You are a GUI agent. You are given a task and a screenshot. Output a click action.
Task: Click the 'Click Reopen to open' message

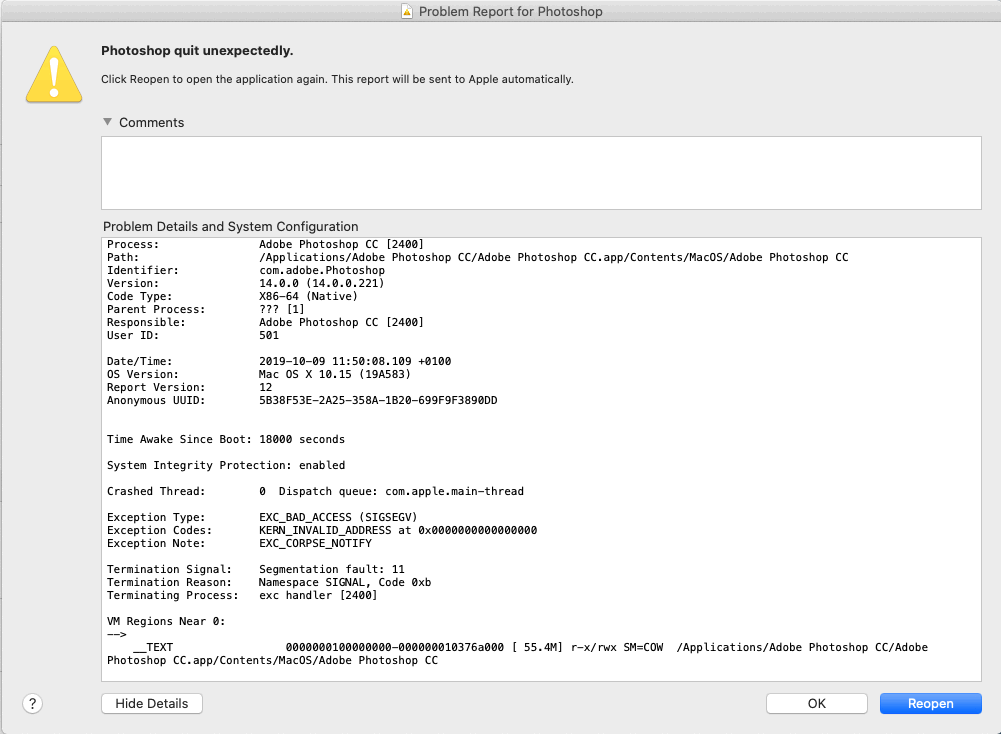pos(337,79)
